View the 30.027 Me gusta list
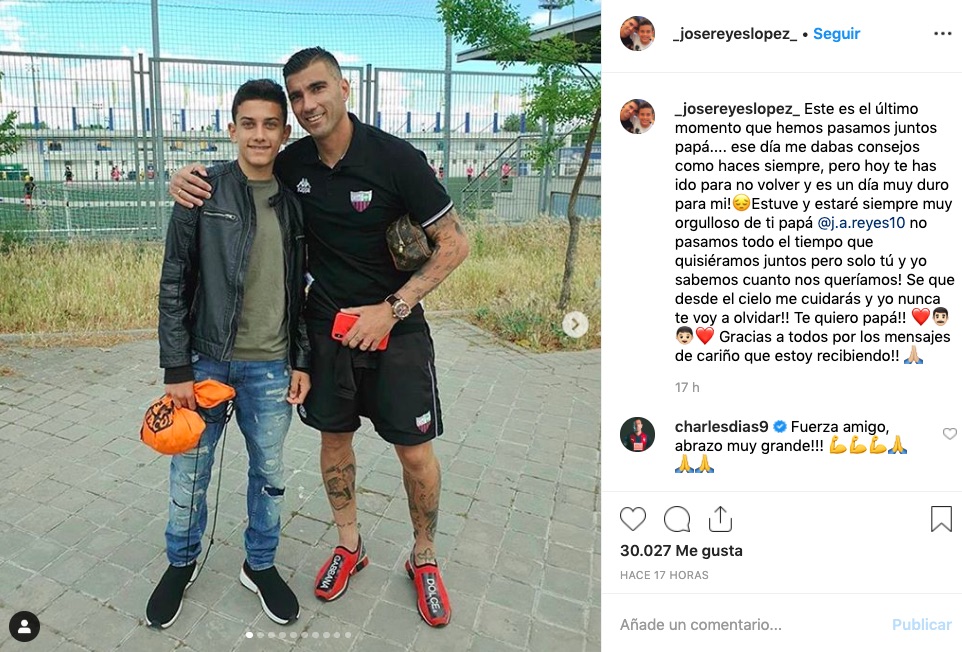The width and height of the screenshot is (962, 652). click(681, 551)
